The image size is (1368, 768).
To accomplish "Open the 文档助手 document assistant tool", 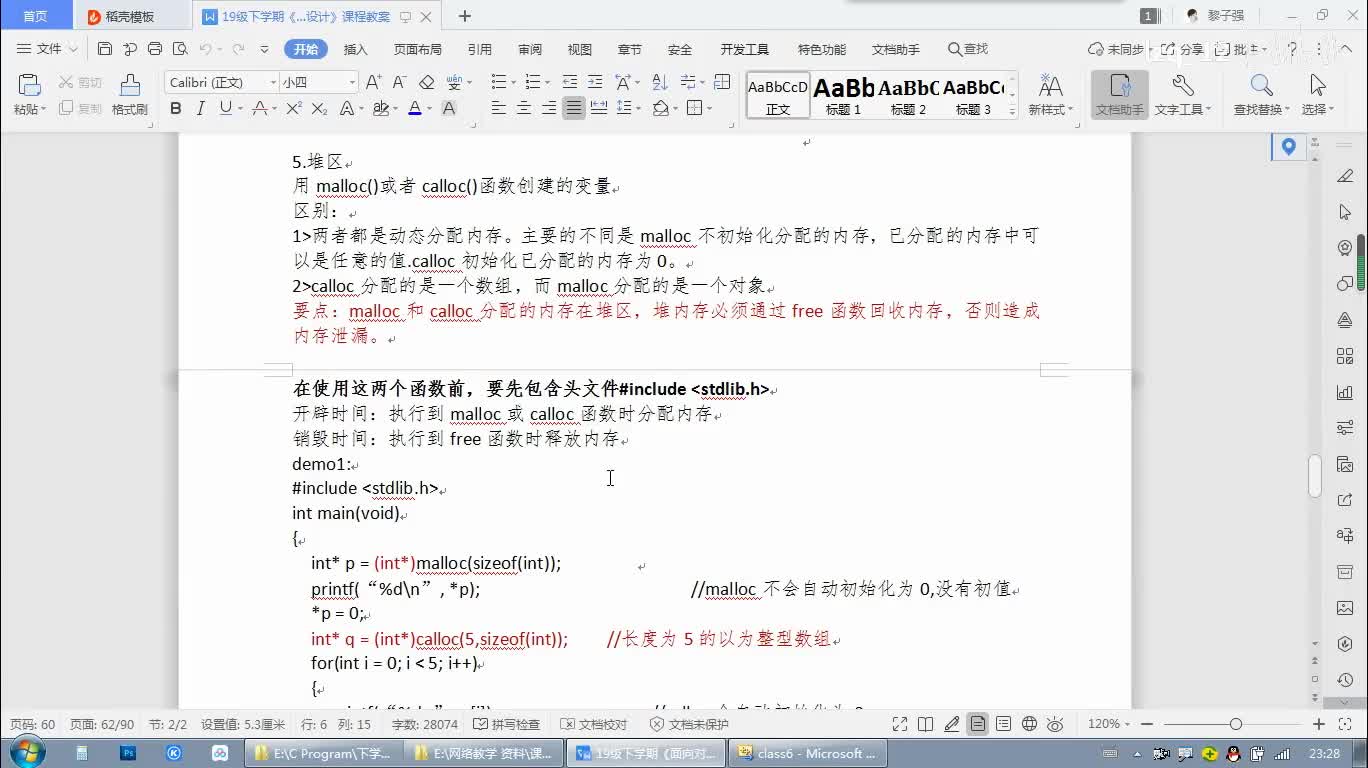I will point(1119,95).
